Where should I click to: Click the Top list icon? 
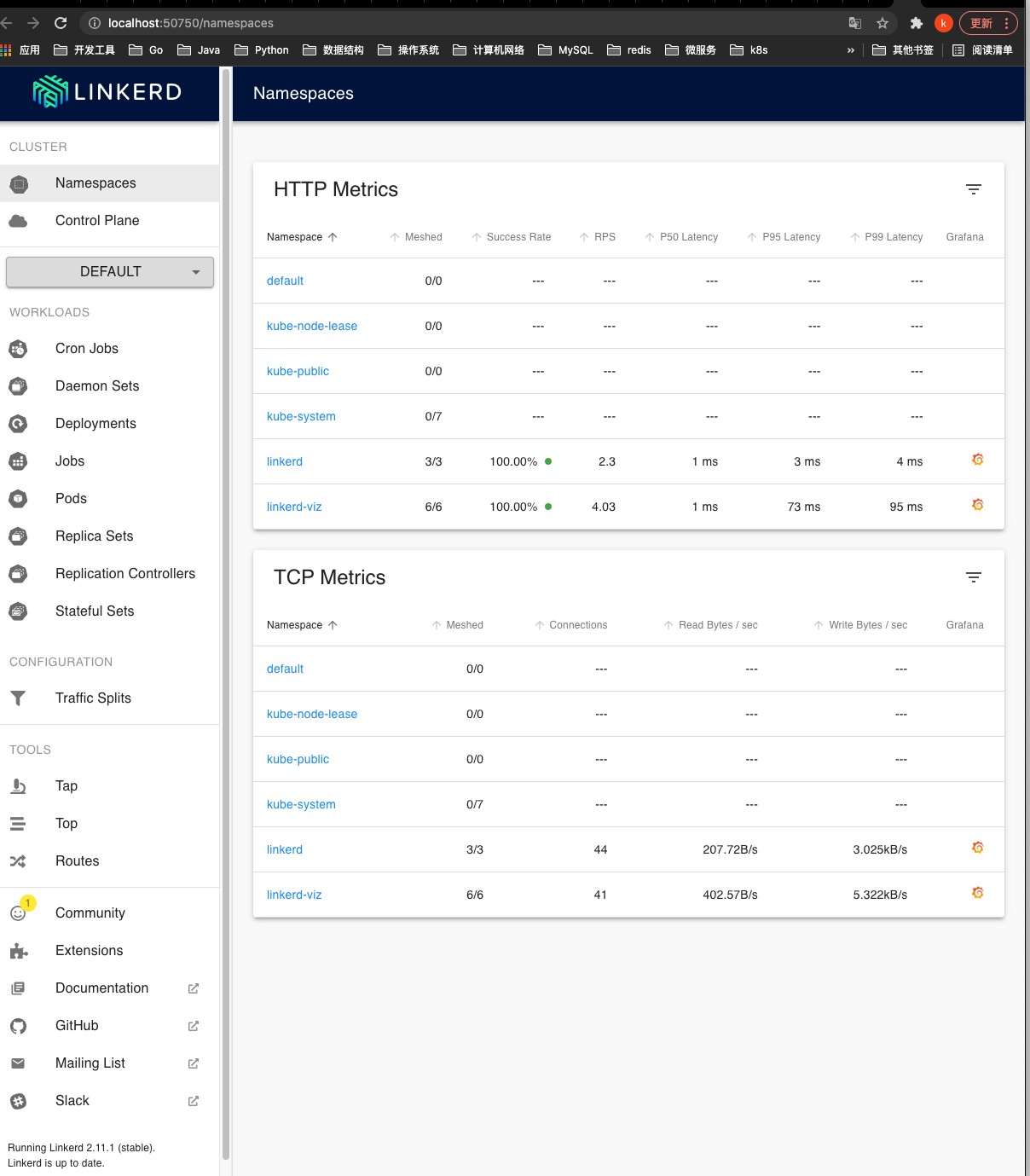[18, 824]
